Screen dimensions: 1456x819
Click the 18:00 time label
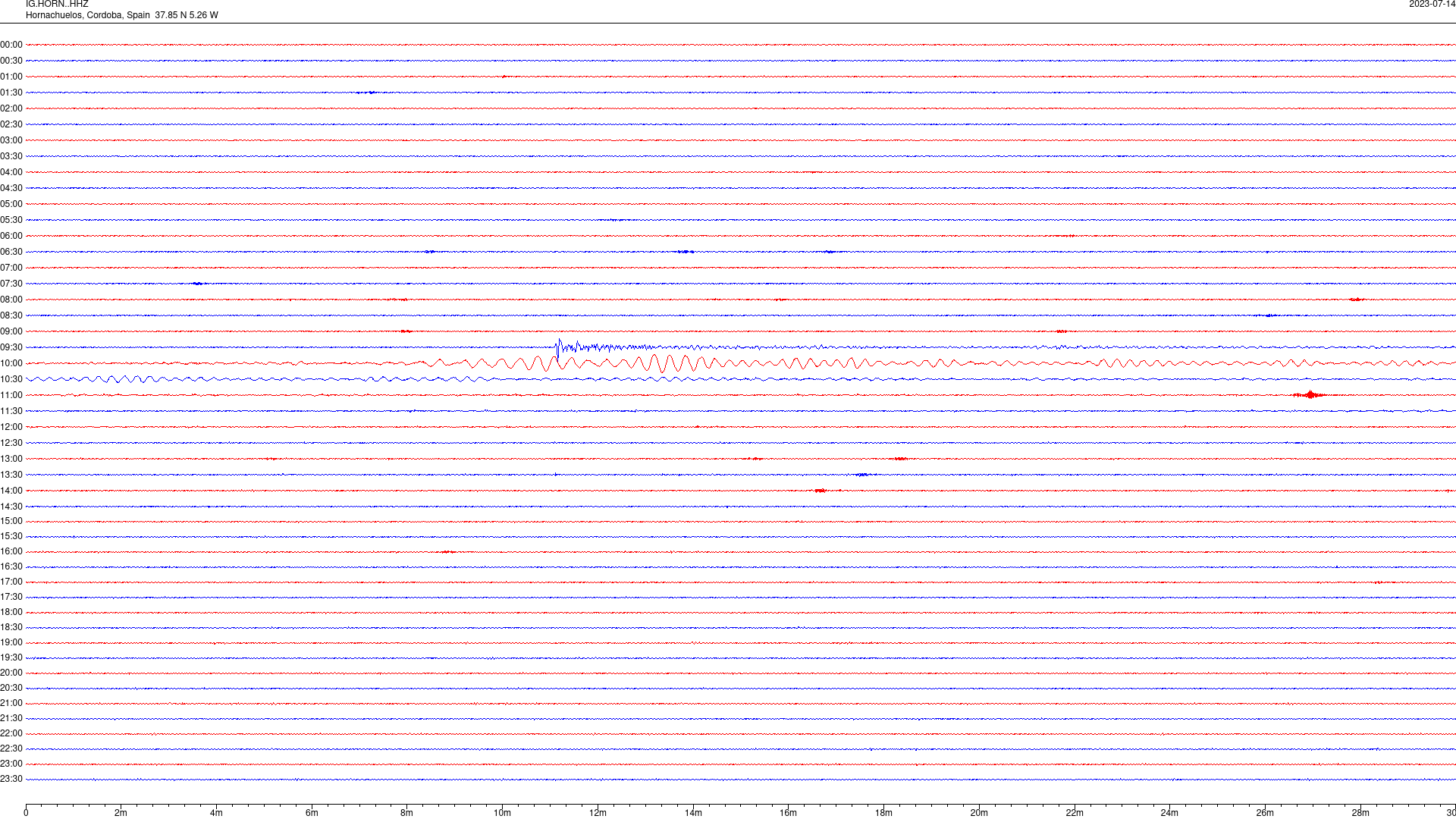pyautogui.click(x=11, y=612)
